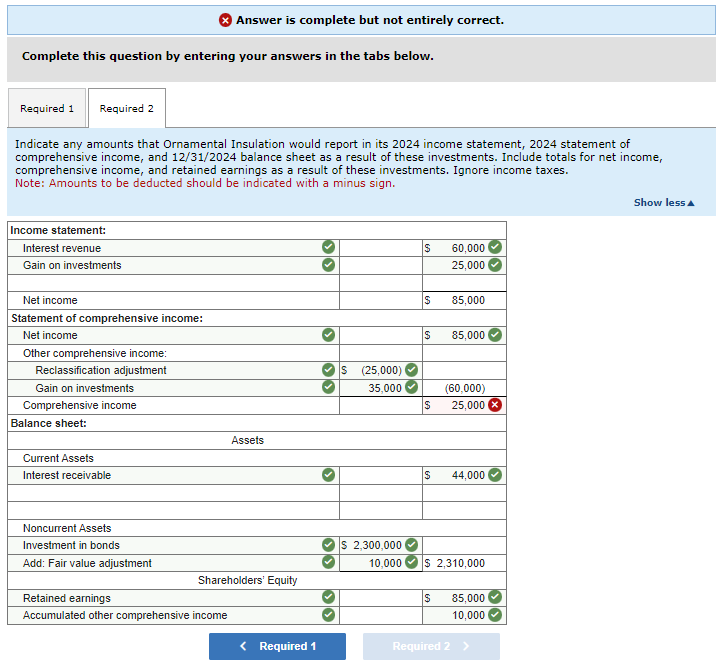Screen dimensions: 720x667
Task: Click the Interest receivable 44,000 amount field
Action: (464, 475)
